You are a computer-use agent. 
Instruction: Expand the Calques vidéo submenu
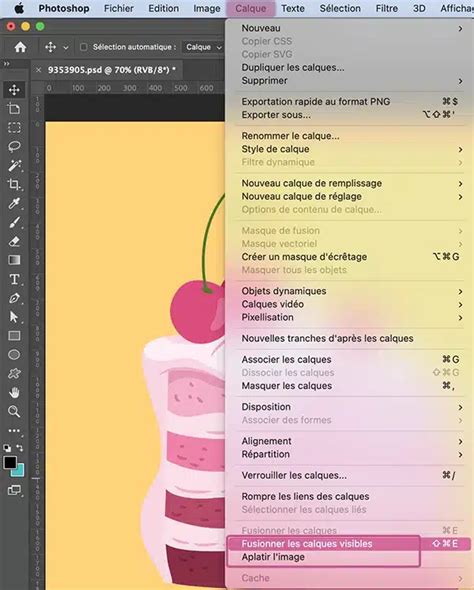460,304
